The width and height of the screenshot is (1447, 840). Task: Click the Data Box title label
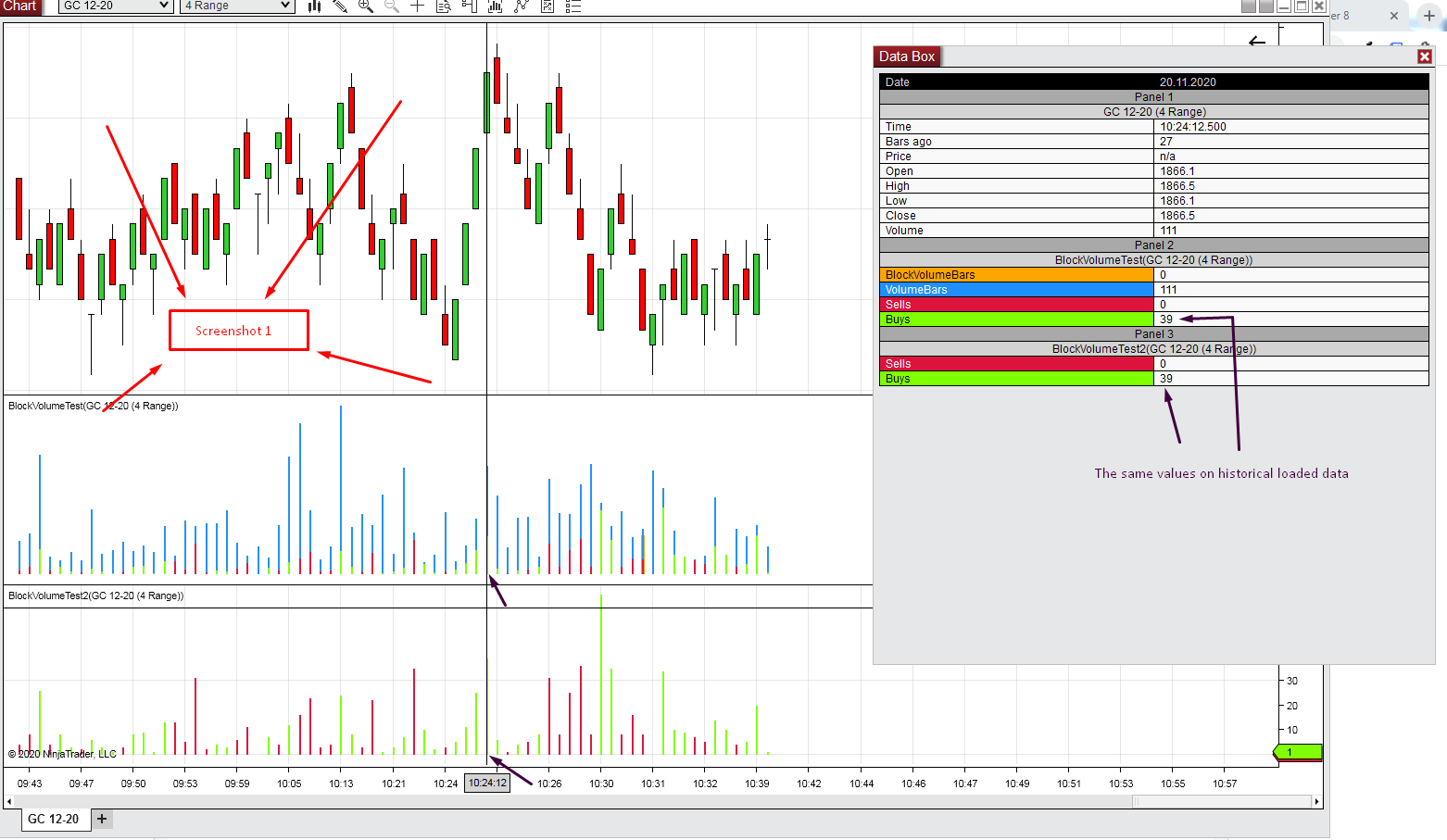point(907,56)
